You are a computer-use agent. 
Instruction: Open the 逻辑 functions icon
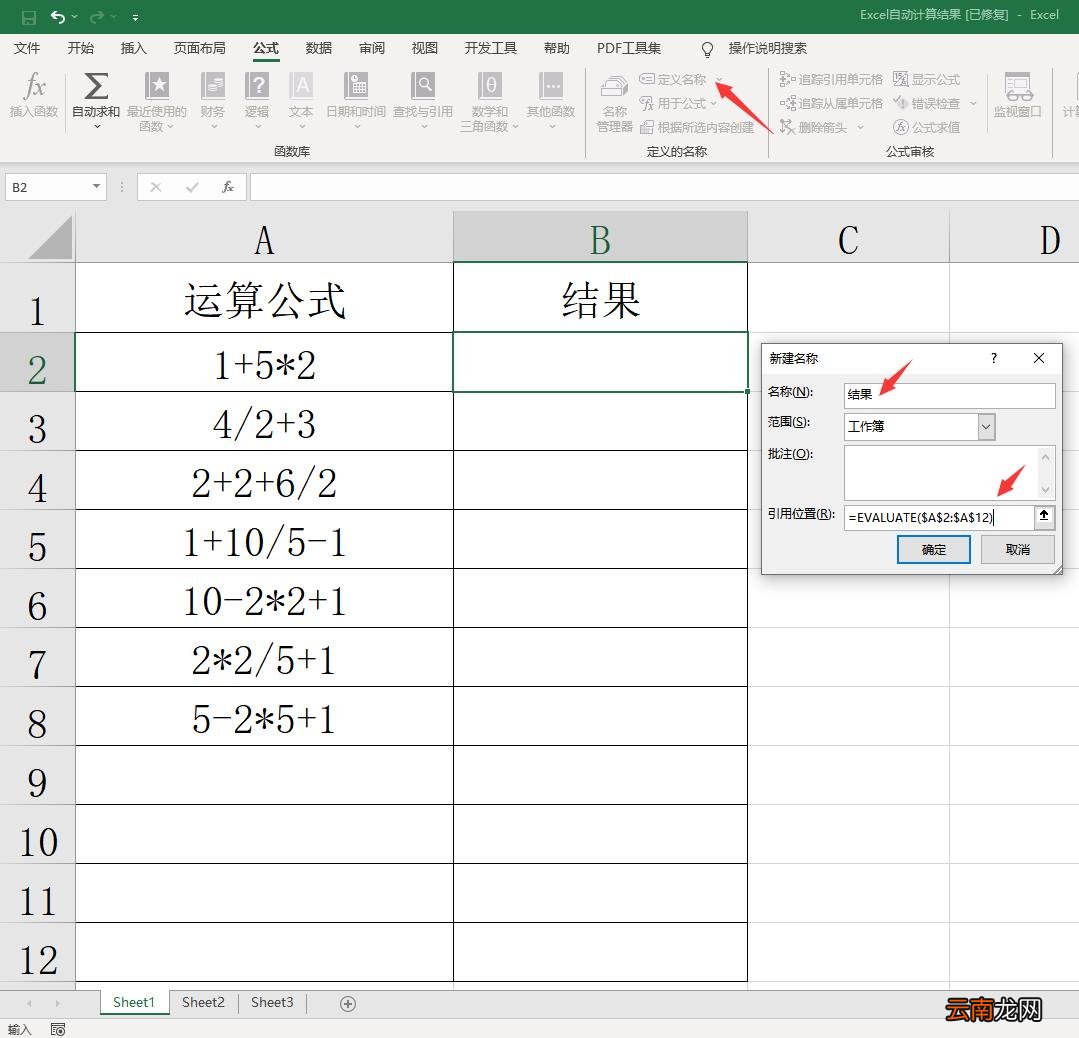point(257,86)
